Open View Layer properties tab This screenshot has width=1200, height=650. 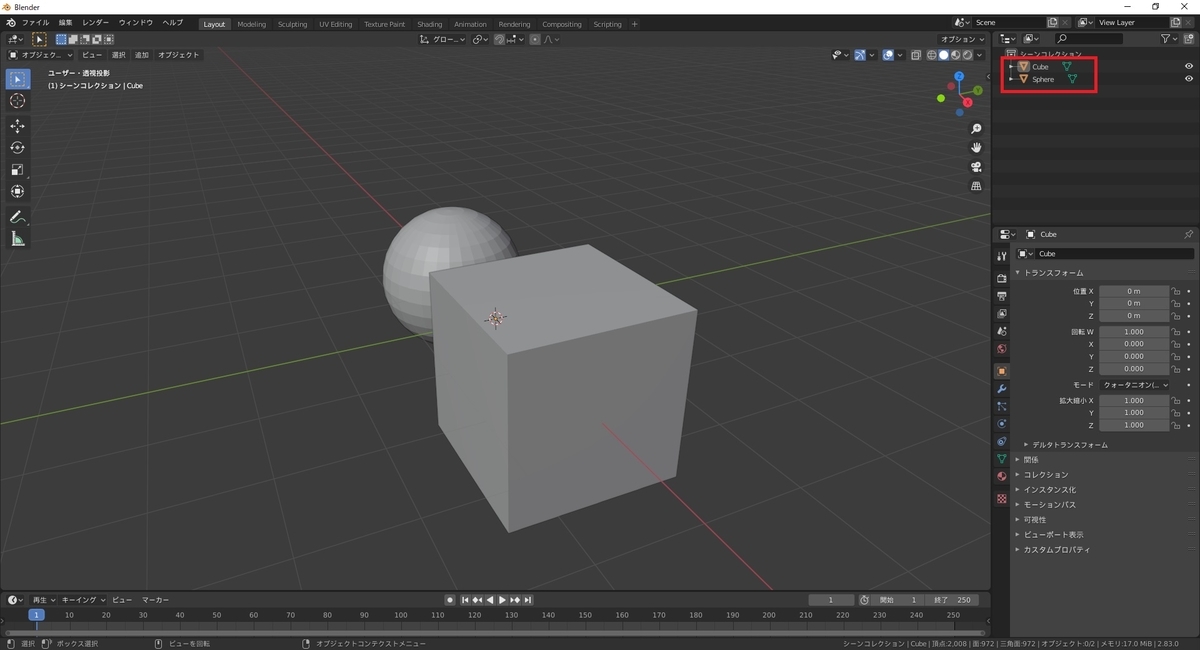point(1002,314)
